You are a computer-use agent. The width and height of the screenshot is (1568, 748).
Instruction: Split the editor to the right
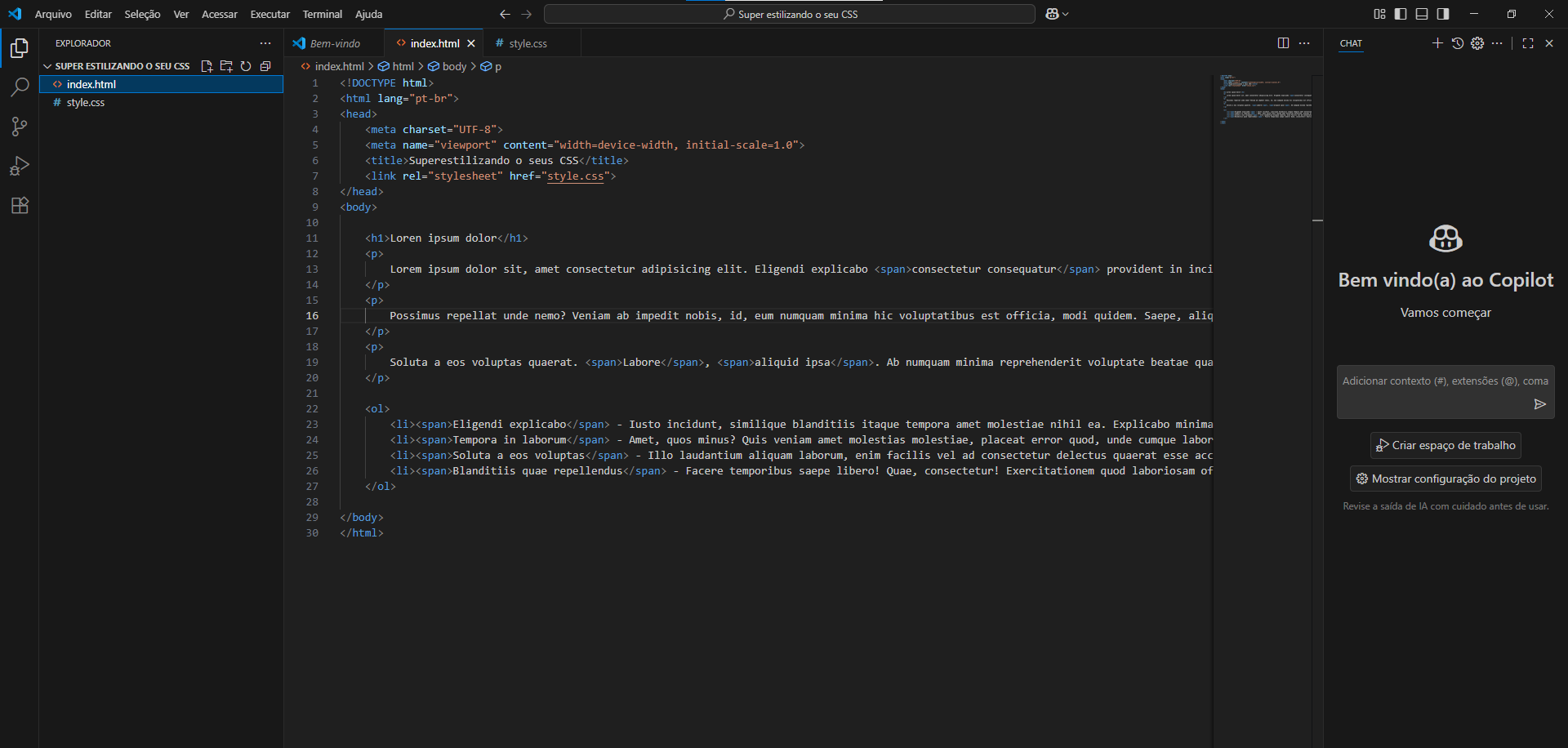[1283, 43]
